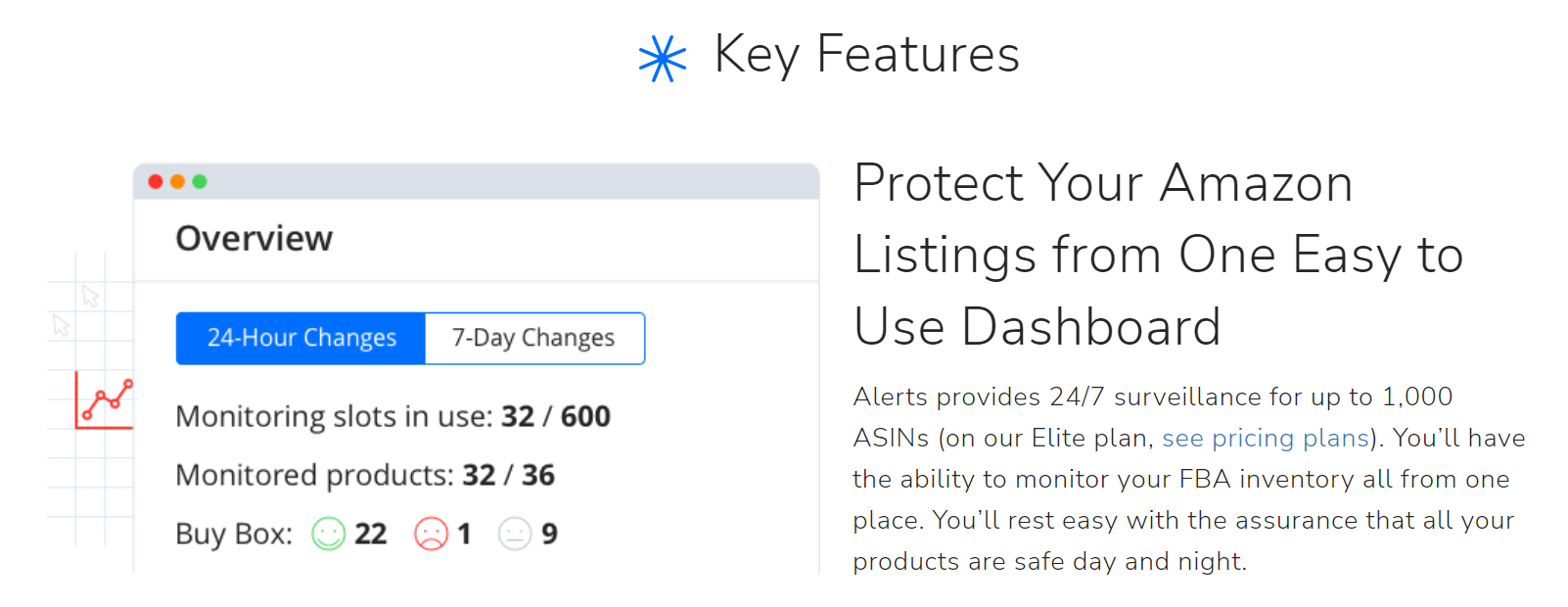Click the blue asterisk Key Features icon
This screenshot has height=607, width=1568.
point(663,59)
